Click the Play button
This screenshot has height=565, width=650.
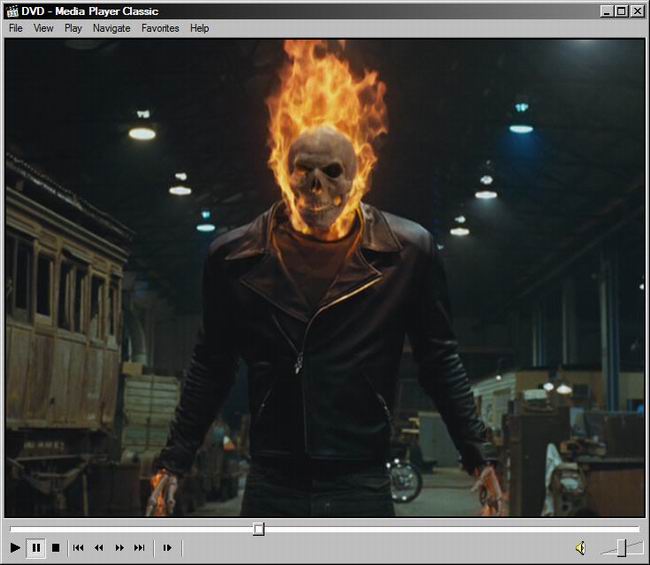pos(15,548)
